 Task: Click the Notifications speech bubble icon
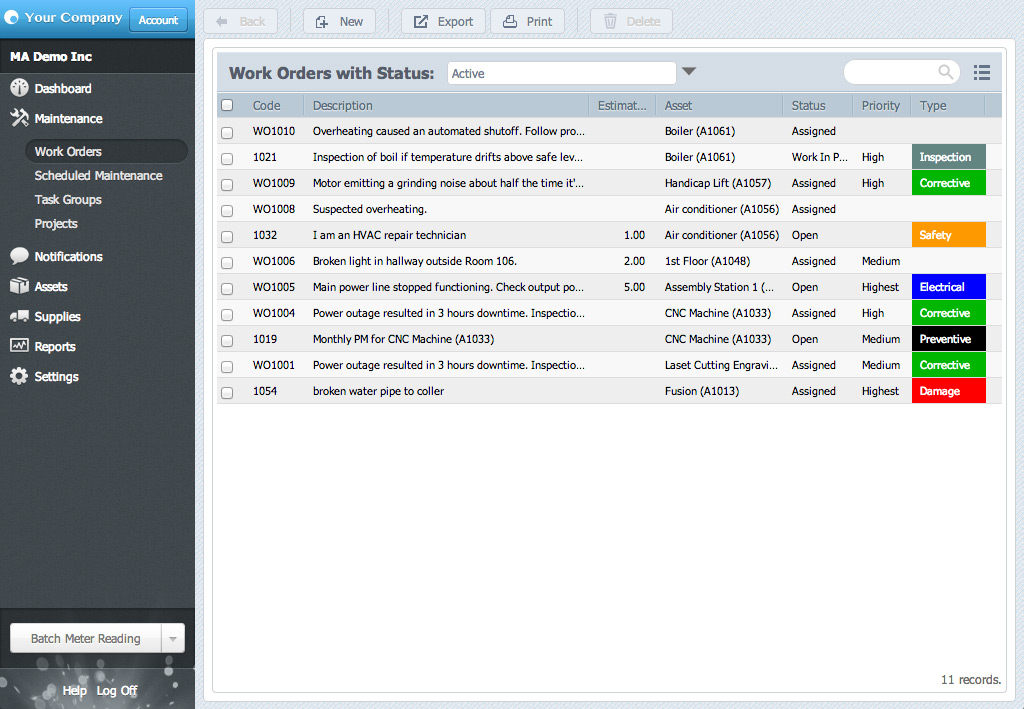(19, 256)
